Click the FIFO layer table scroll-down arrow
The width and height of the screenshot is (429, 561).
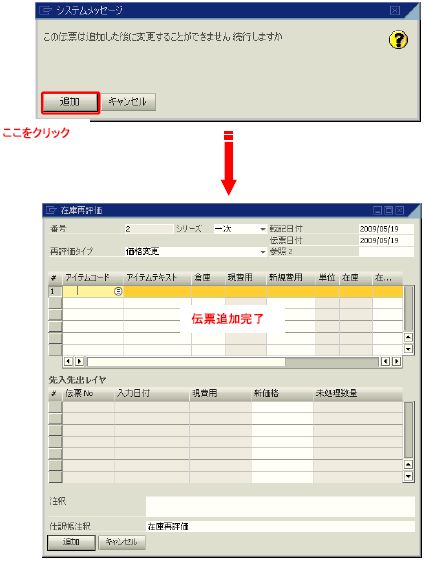click(x=408, y=476)
